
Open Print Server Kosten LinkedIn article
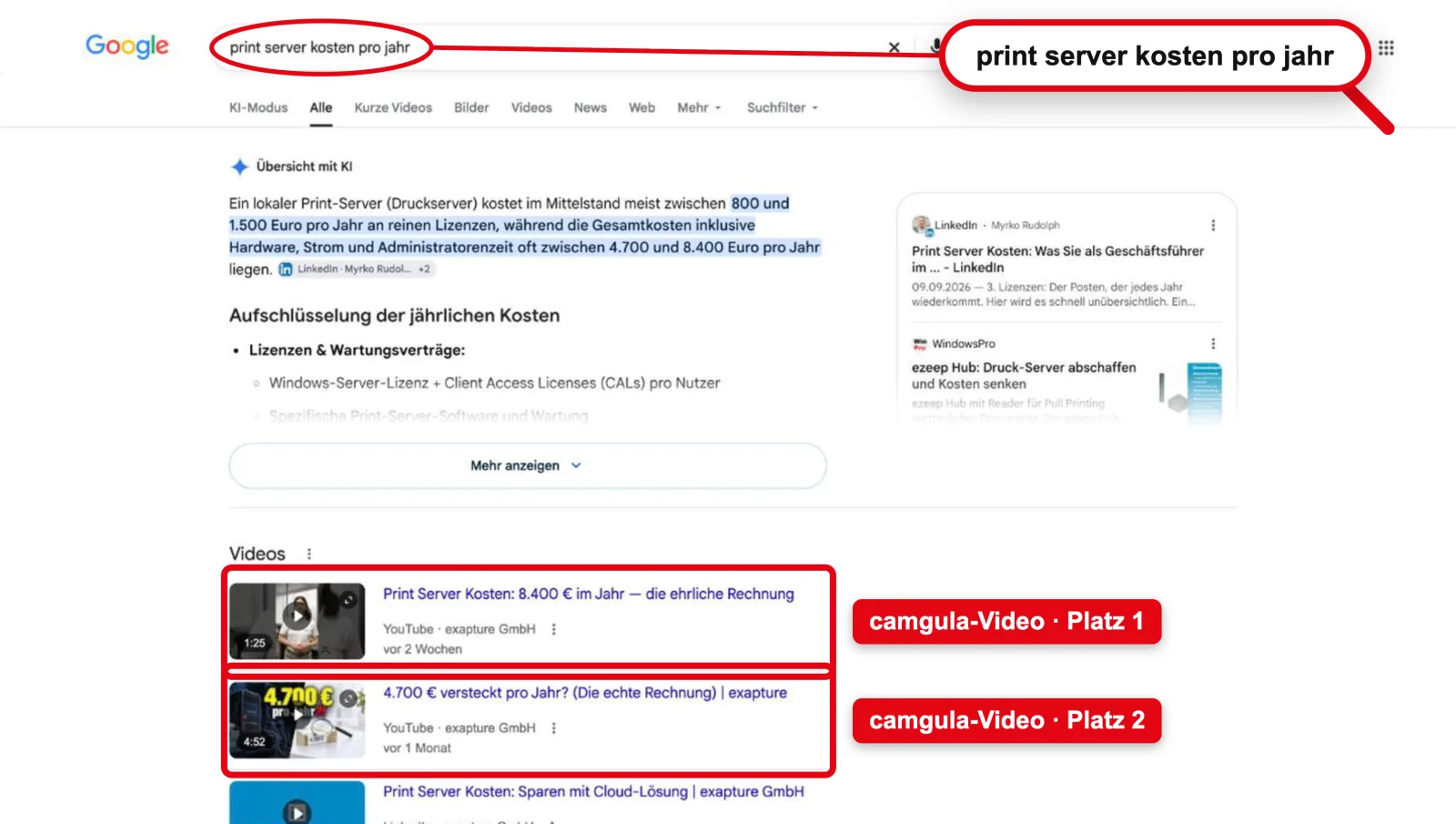[x=1057, y=259]
